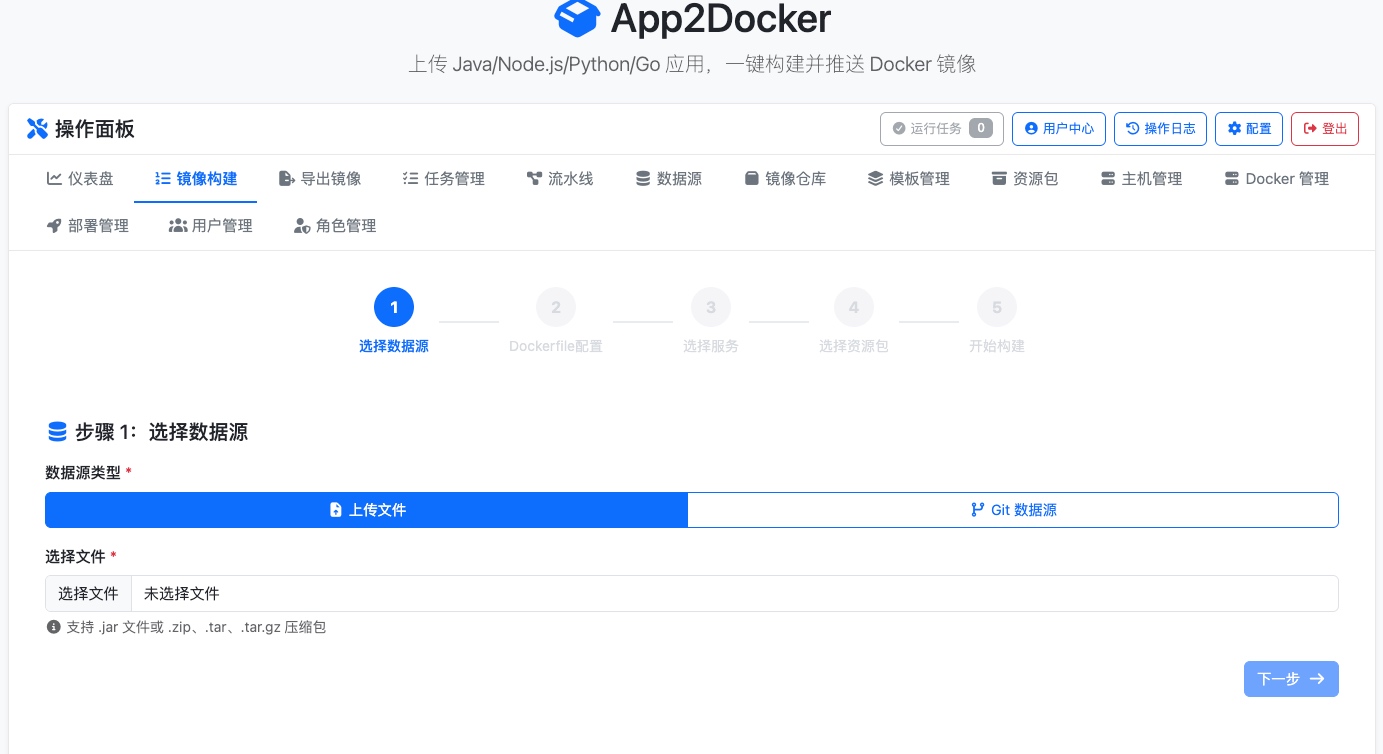1383x754 pixels.
Task: Open the 运行任务 running tasks button
Action: (x=942, y=129)
